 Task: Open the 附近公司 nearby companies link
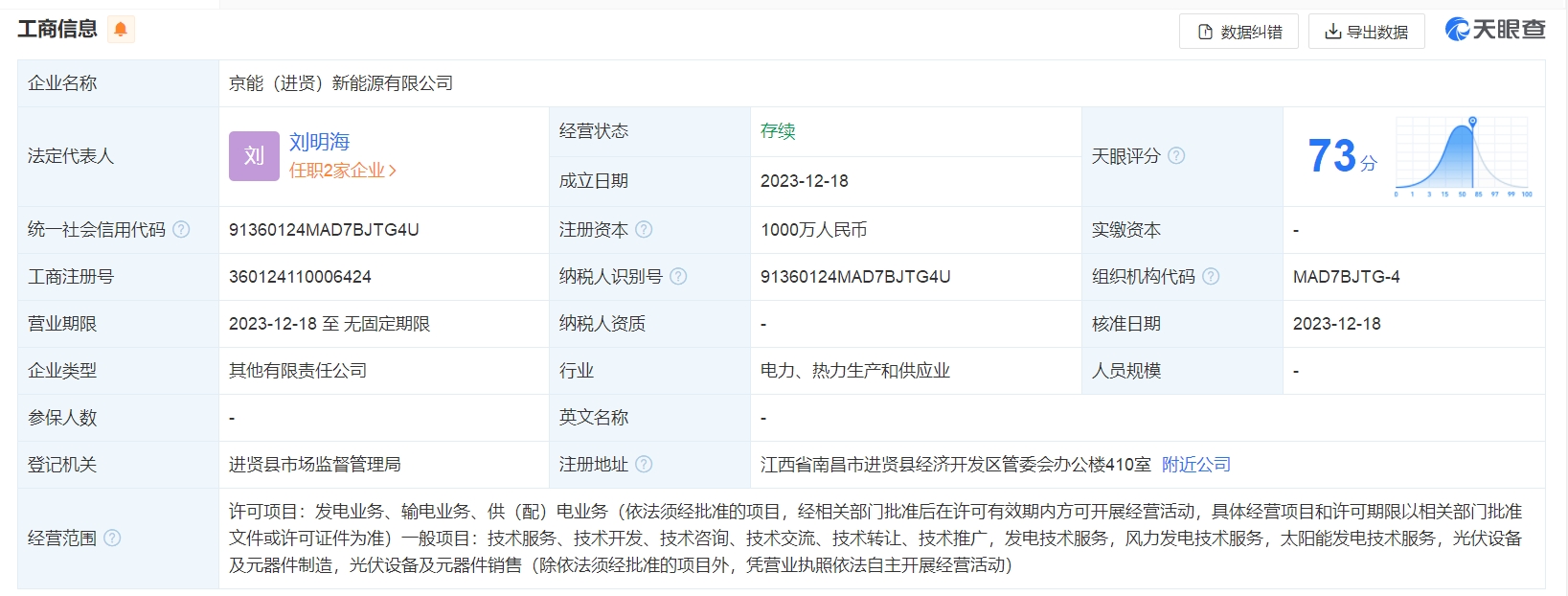pyautogui.click(x=1195, y=465)
